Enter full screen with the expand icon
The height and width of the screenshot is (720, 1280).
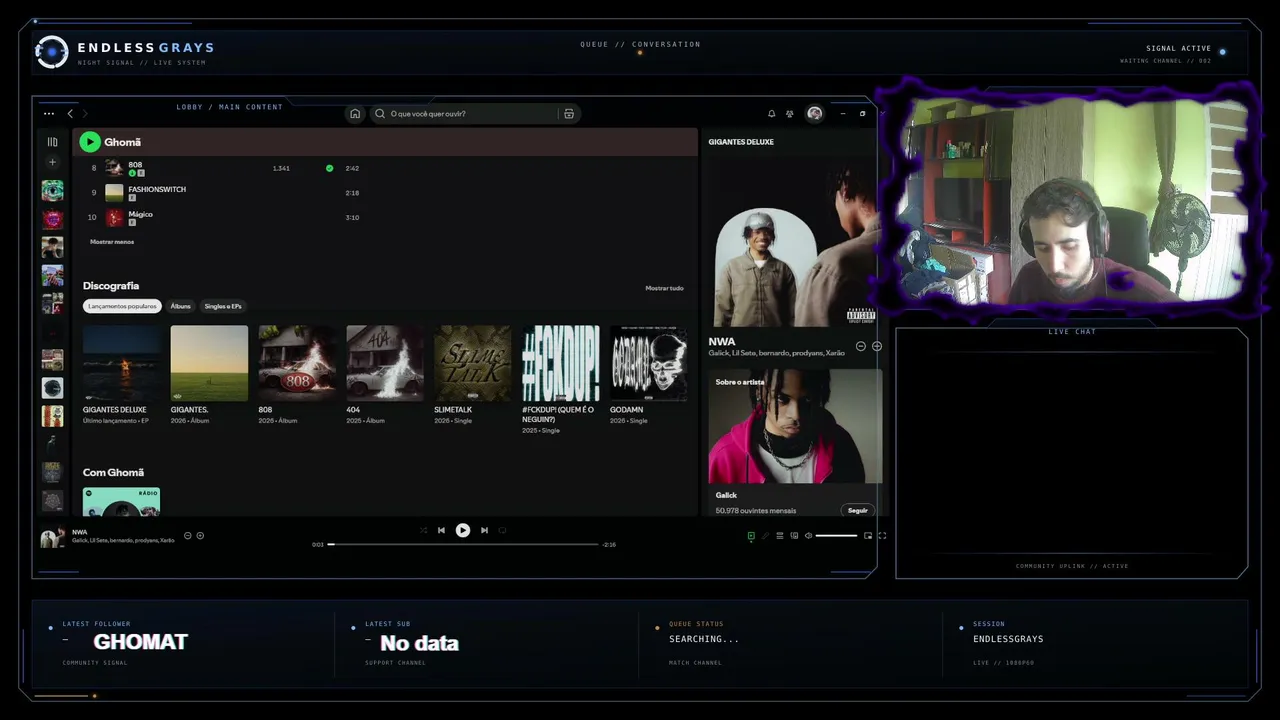point(882,536)
